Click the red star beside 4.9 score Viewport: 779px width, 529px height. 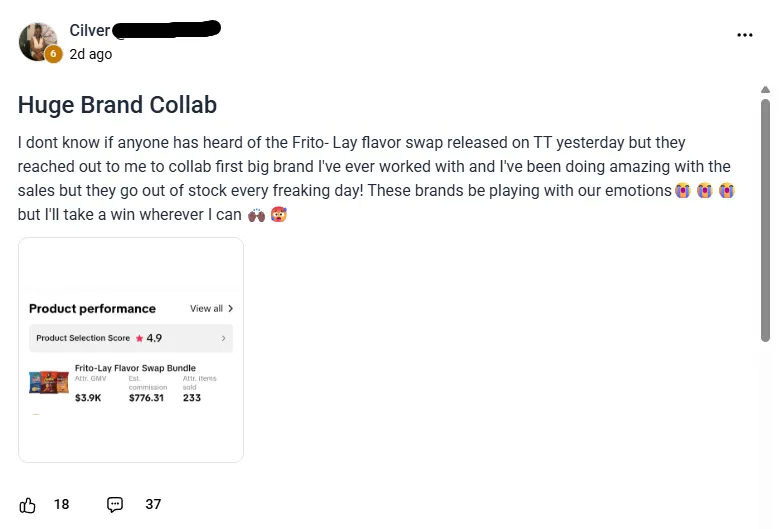click(139, 338)
